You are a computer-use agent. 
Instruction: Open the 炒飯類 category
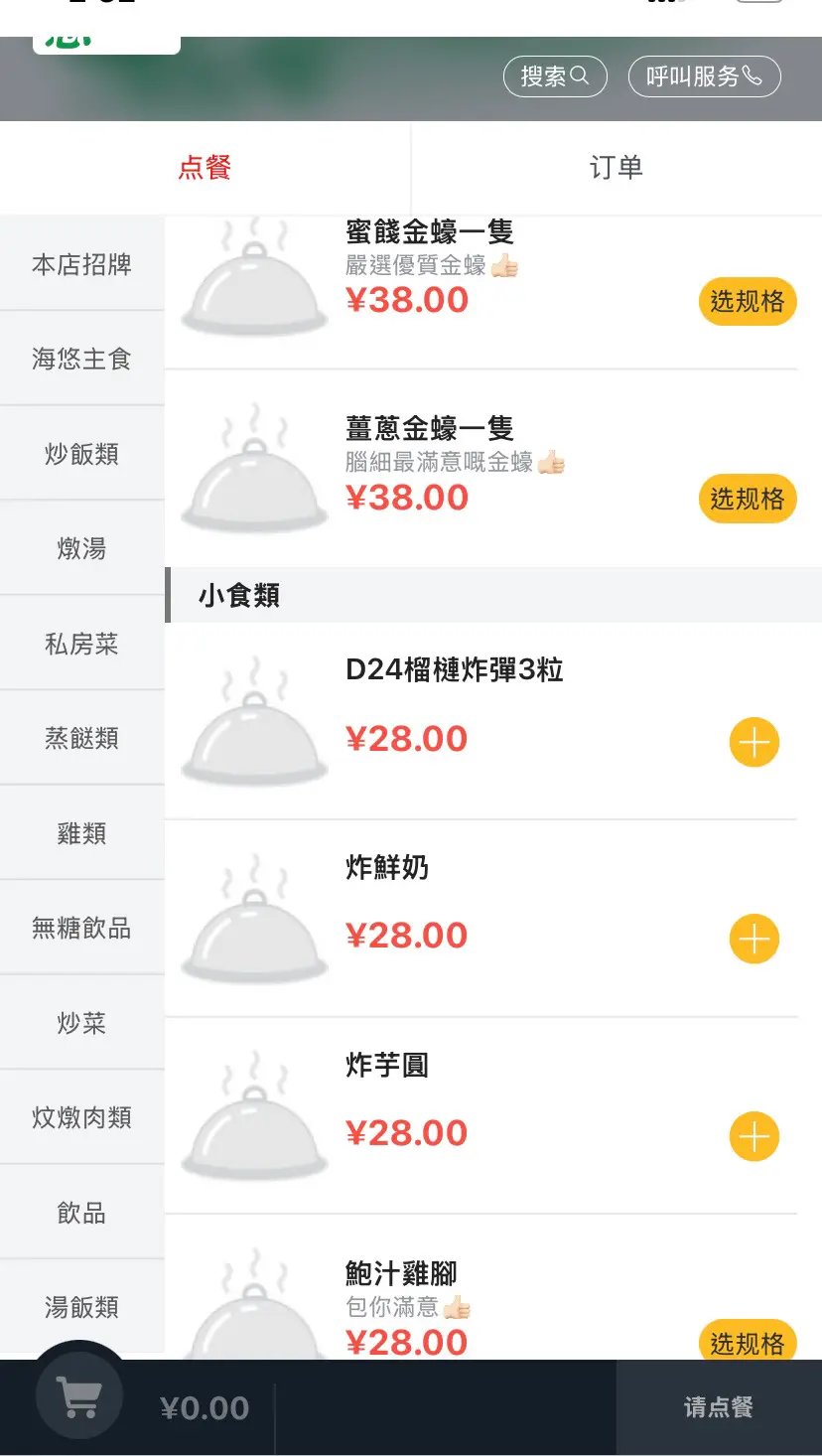[x=81, y=454]
